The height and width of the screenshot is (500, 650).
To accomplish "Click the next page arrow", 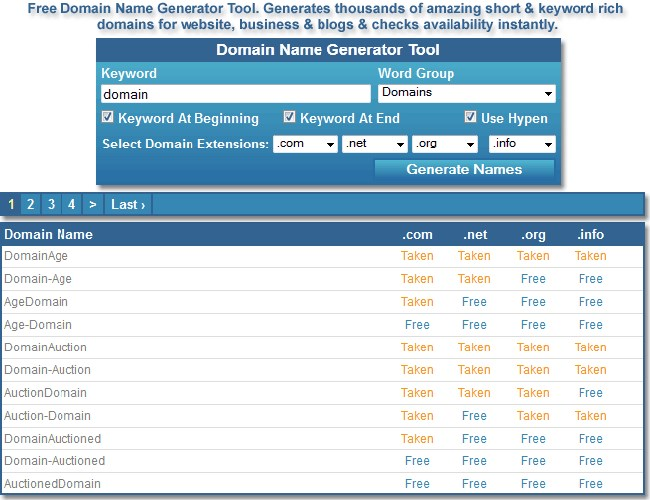I will (92, 204).
